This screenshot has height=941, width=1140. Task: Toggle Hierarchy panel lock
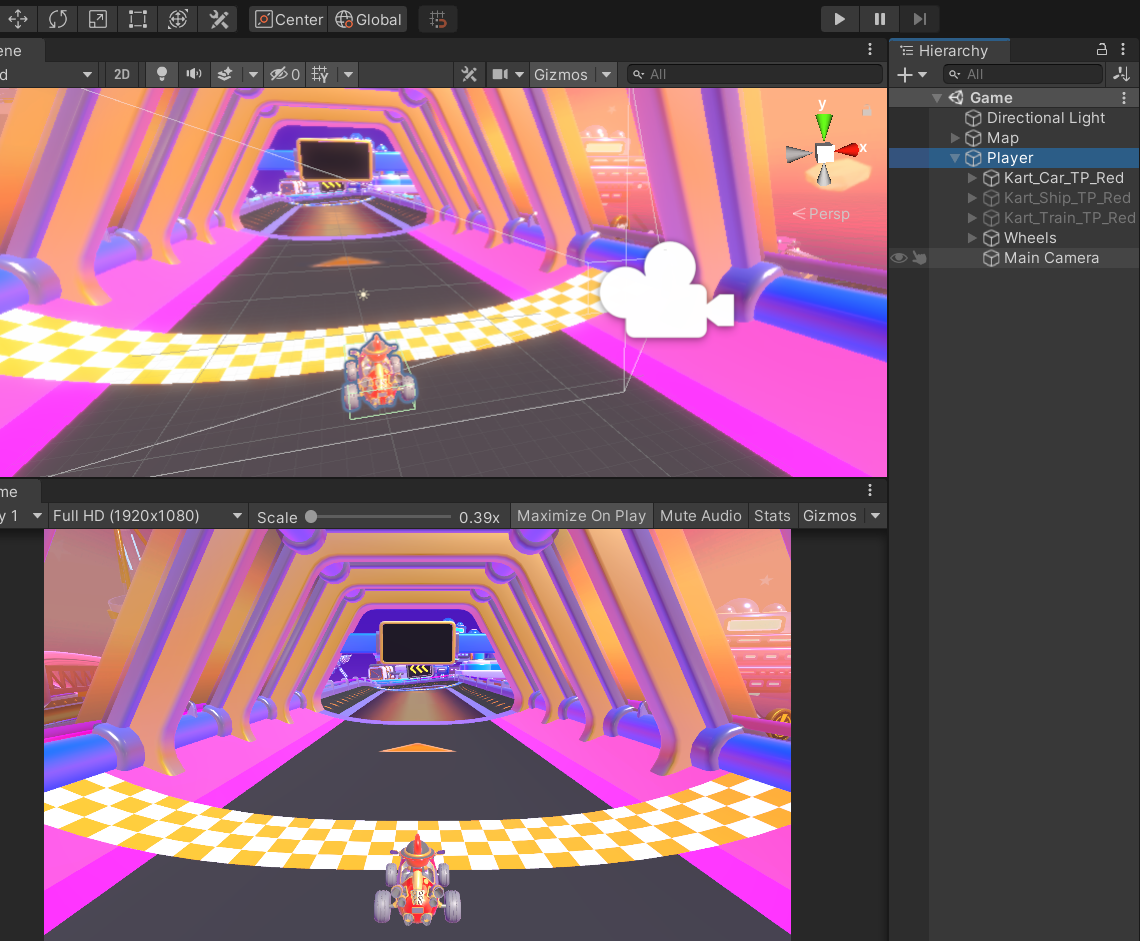point(1101,49)
